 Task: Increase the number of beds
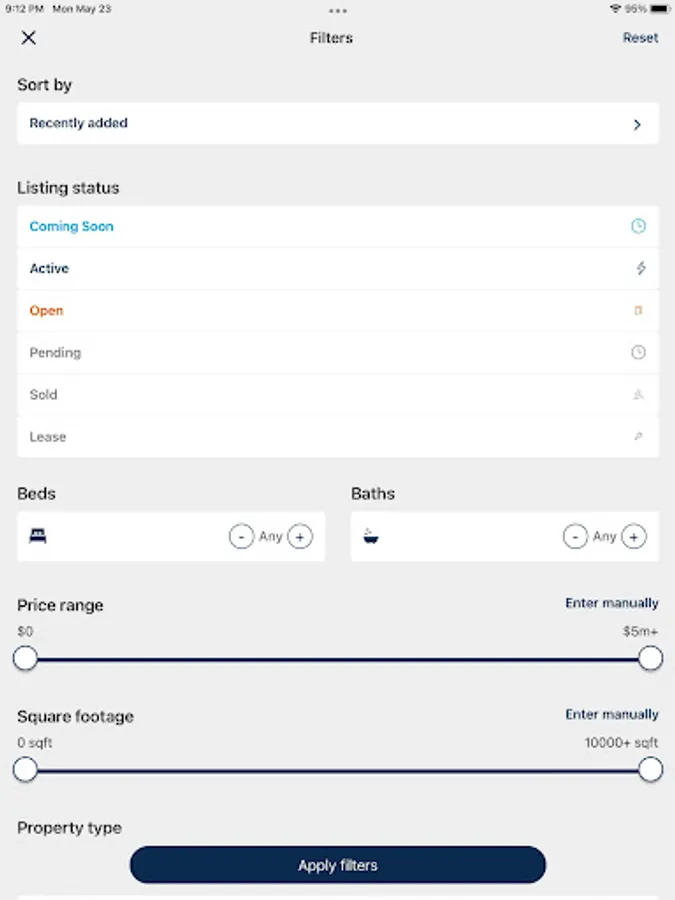[300, 537]
